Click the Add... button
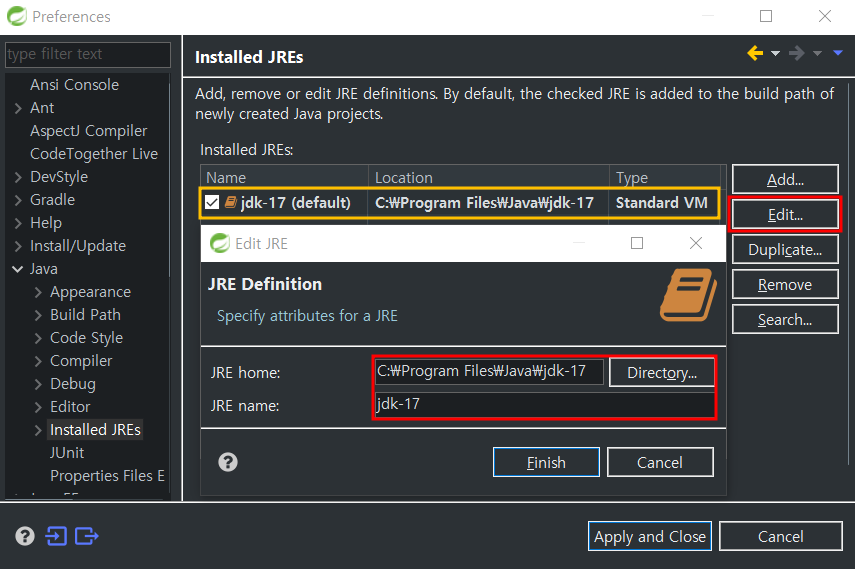 785,179
